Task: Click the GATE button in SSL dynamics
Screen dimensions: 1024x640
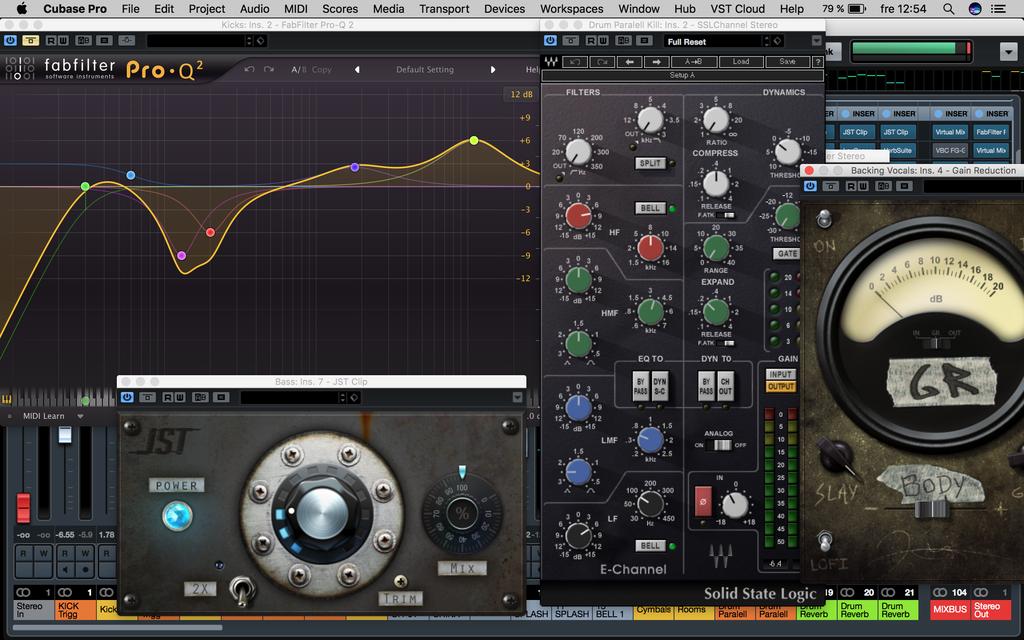Action: pos(787,253)
